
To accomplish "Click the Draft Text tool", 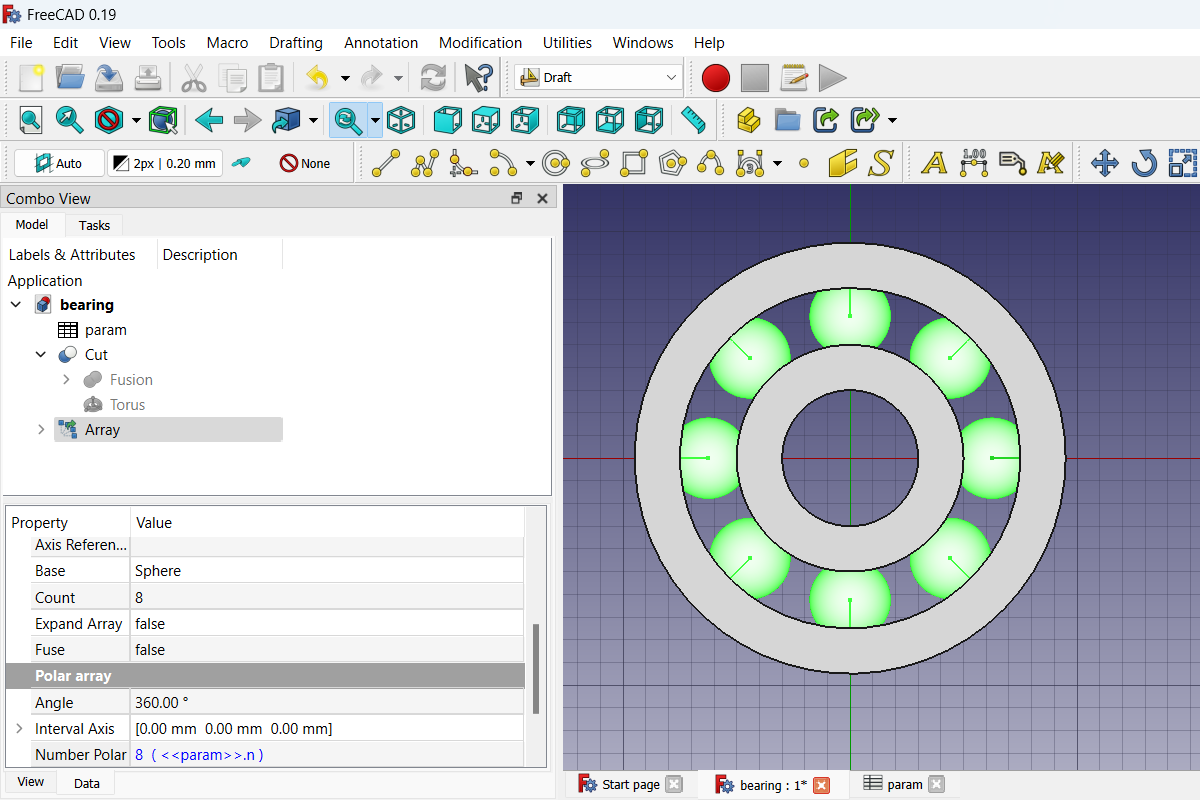I will (933, 163).
